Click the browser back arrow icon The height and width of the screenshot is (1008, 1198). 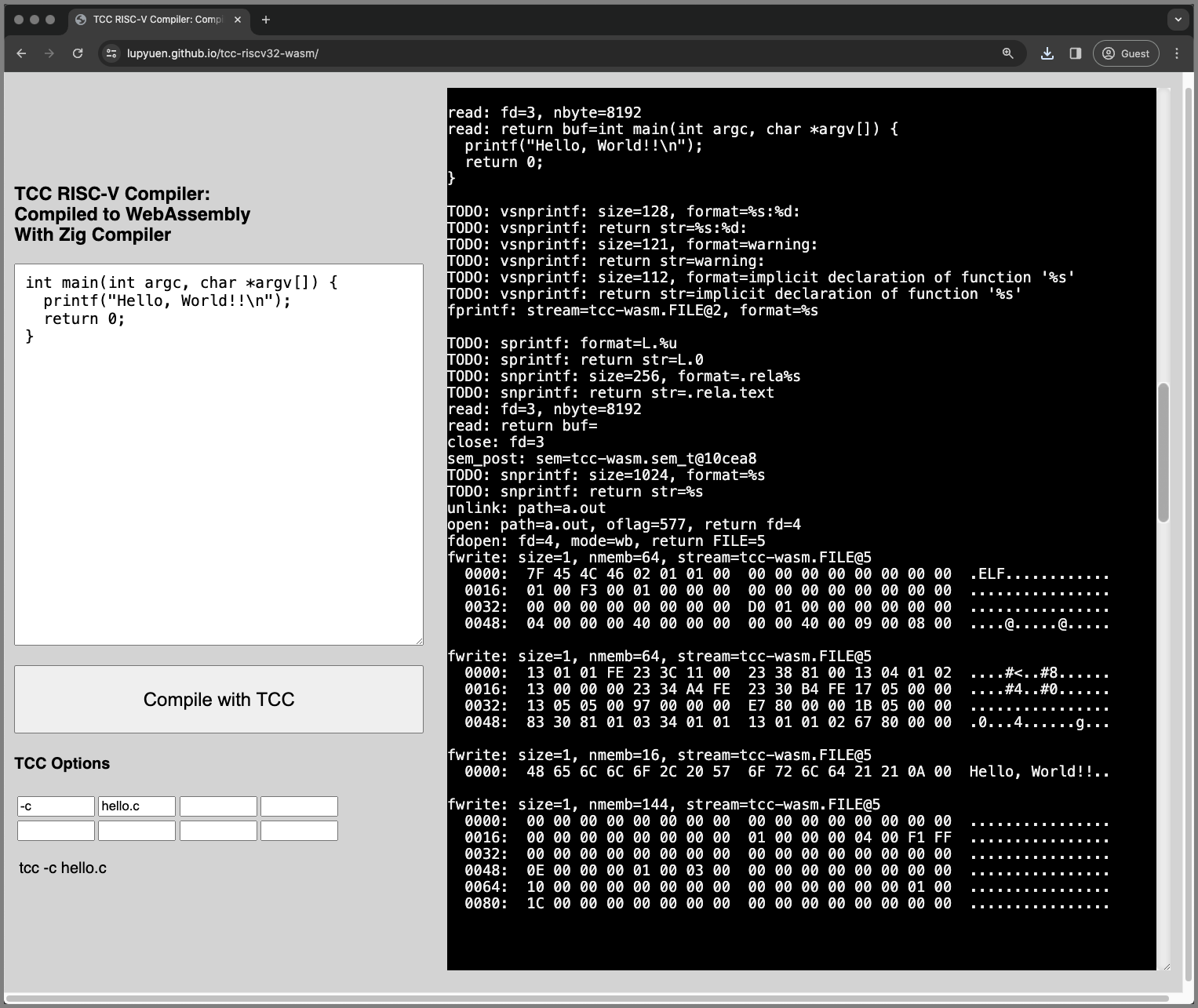[x=21, y=53]
